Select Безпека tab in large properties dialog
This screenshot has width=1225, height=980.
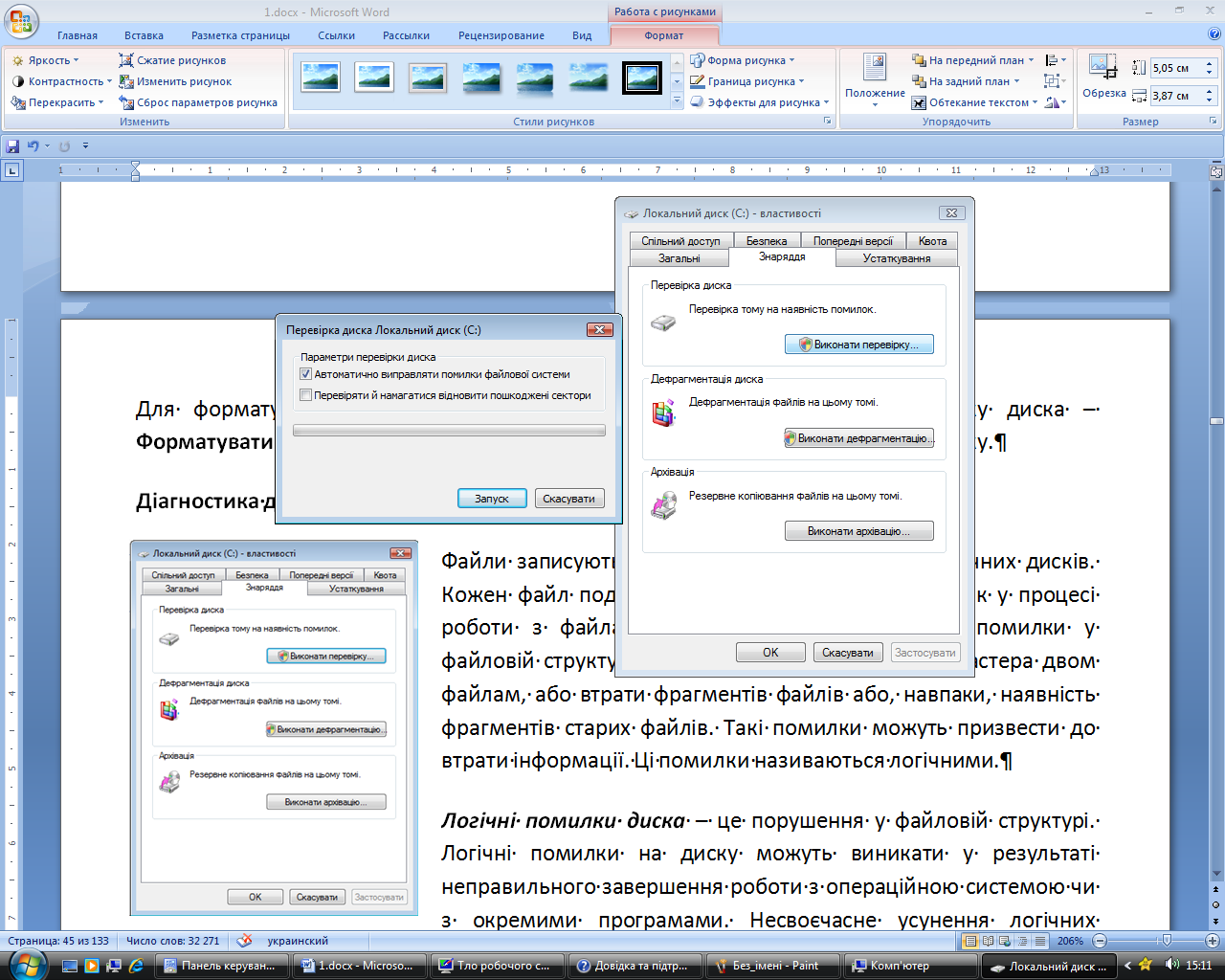(x=767, y=241)
